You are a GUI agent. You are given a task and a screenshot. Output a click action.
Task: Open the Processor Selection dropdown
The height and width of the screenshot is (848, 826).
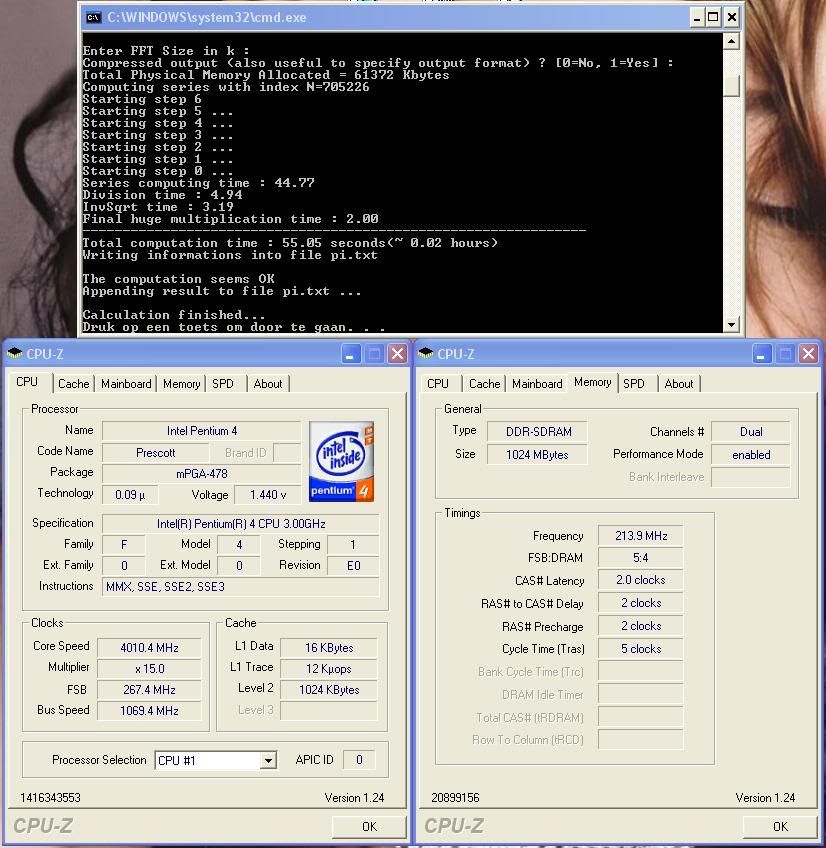tap(268, 761)
